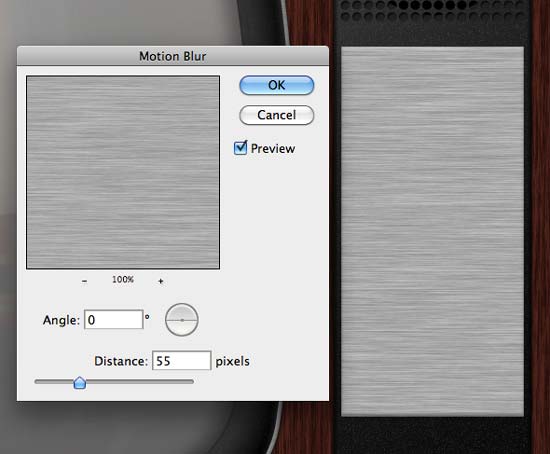
Task: Click the brushed metal panel on canvas
Action: tap(432, 232)
